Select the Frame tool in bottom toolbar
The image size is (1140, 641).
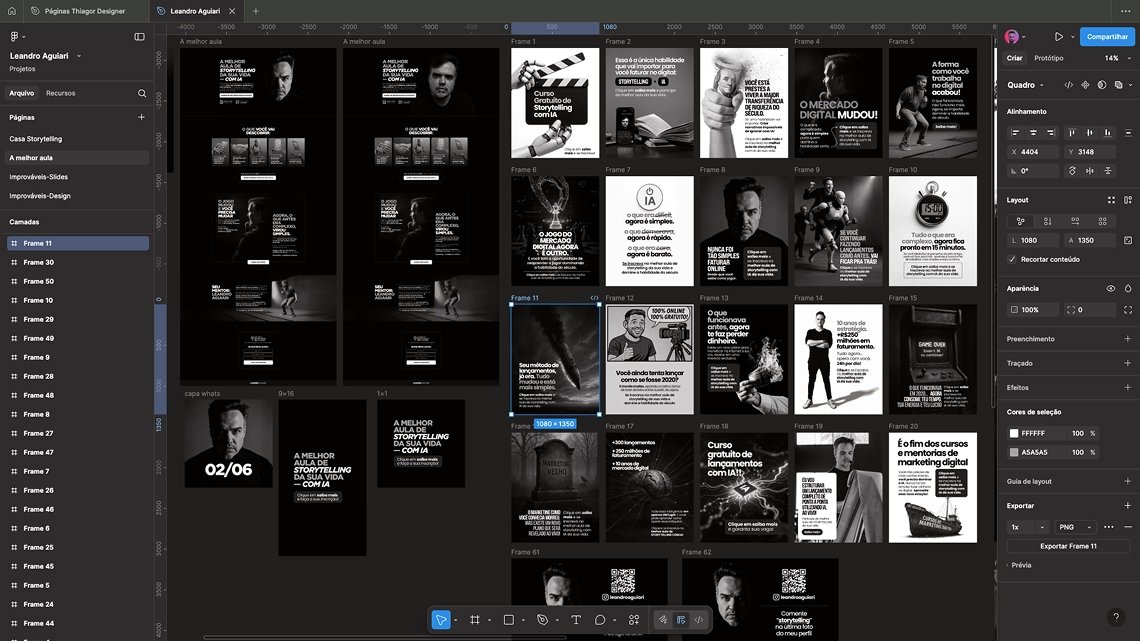point(475,620)
